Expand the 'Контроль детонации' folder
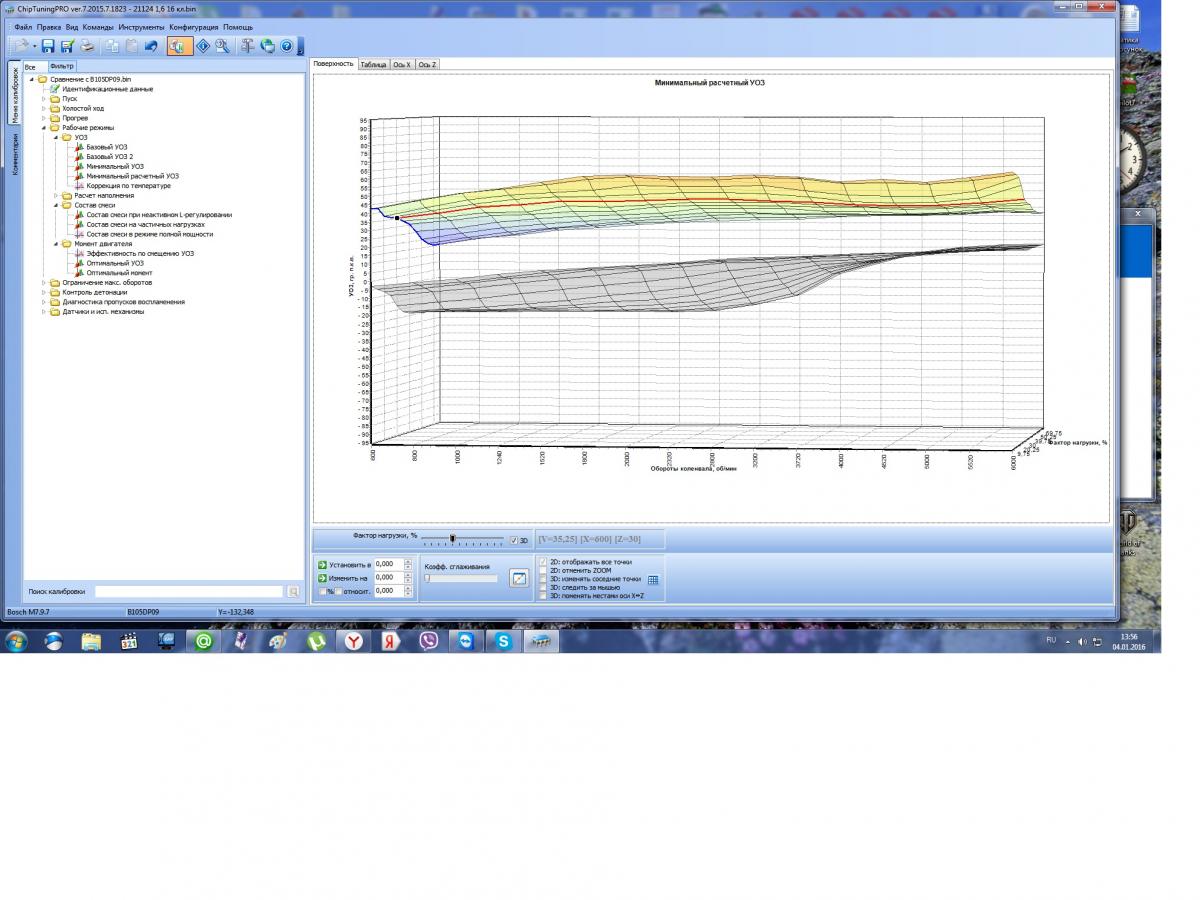This screenshot has width=1200, height=900. click(44, 292)
